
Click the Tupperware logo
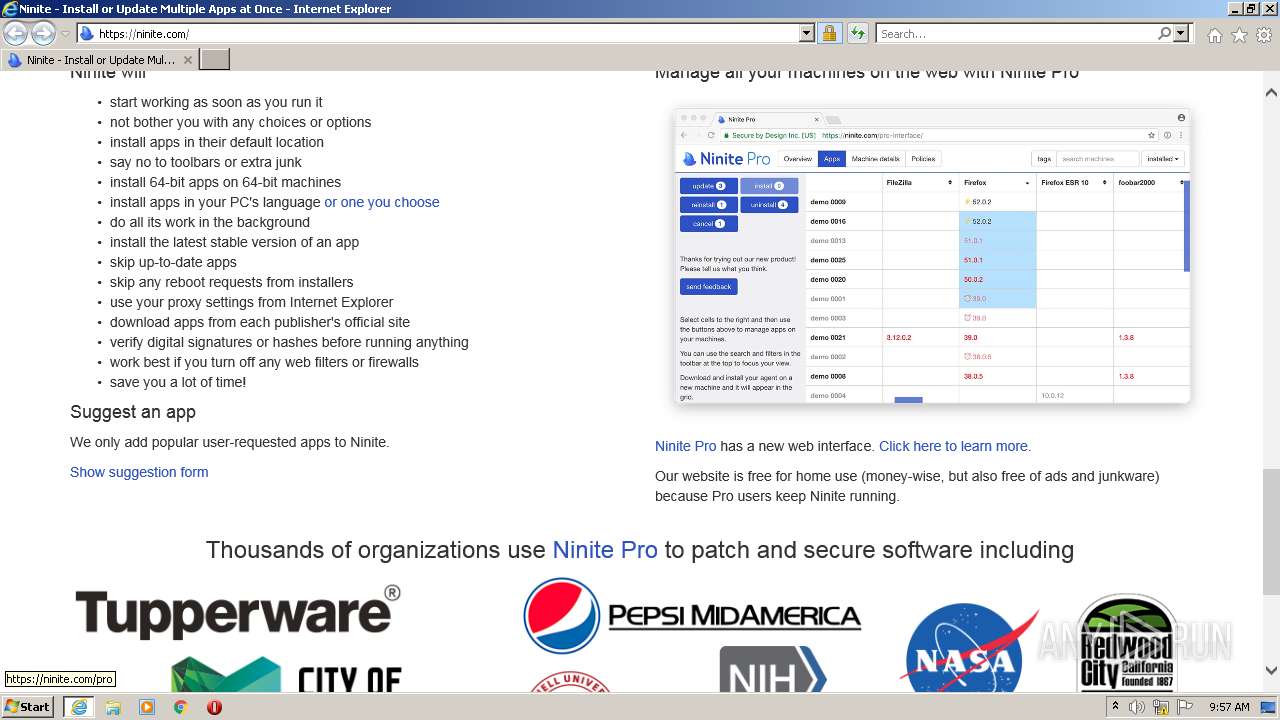coord(238,610)
